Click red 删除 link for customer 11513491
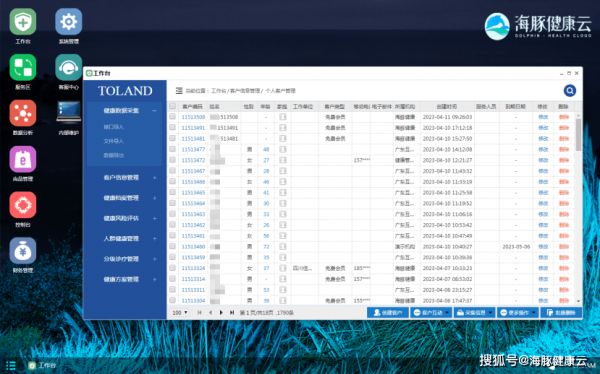The image size is (600, 374). [564, 127]
